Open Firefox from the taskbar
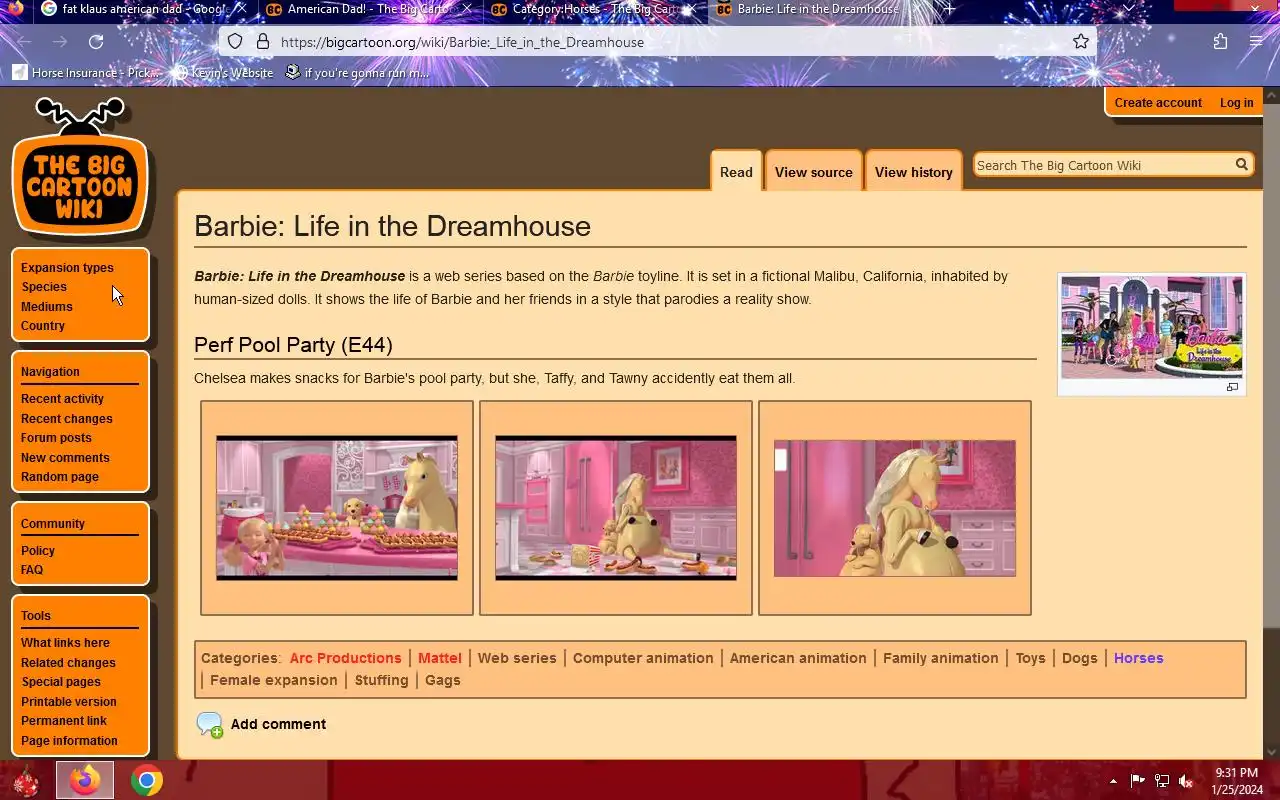The height and width of the screenshot is (800, 1280). pyautogui.click(x=85, y=780)
